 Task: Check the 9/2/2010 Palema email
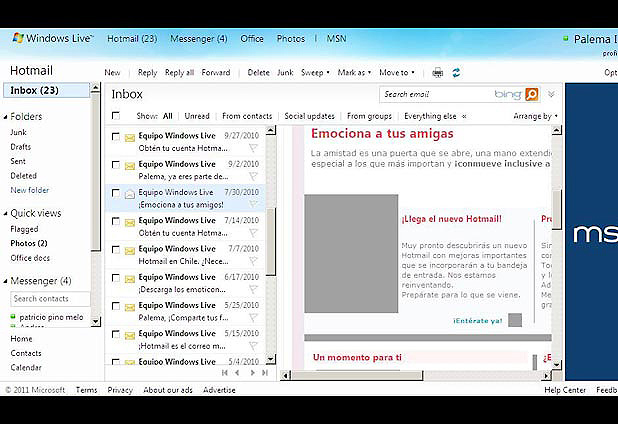(x=115, y=165)
